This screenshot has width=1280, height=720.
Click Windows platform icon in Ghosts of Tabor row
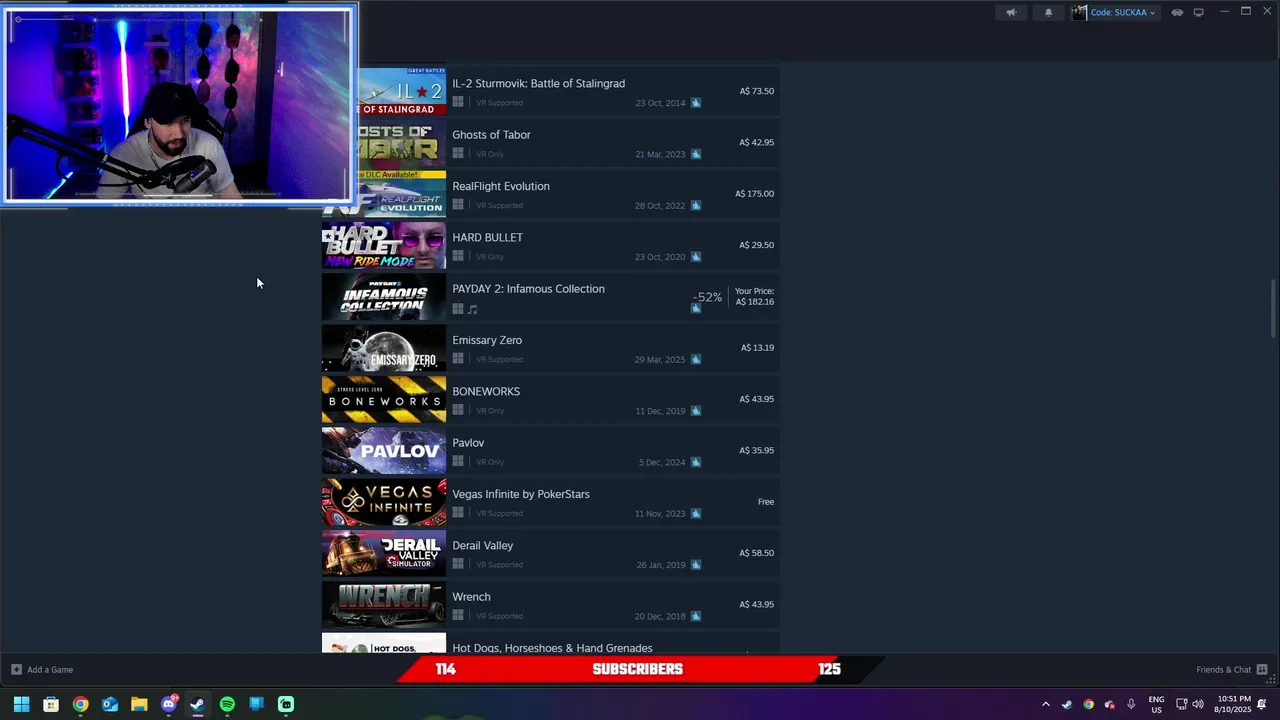(458, 153)
